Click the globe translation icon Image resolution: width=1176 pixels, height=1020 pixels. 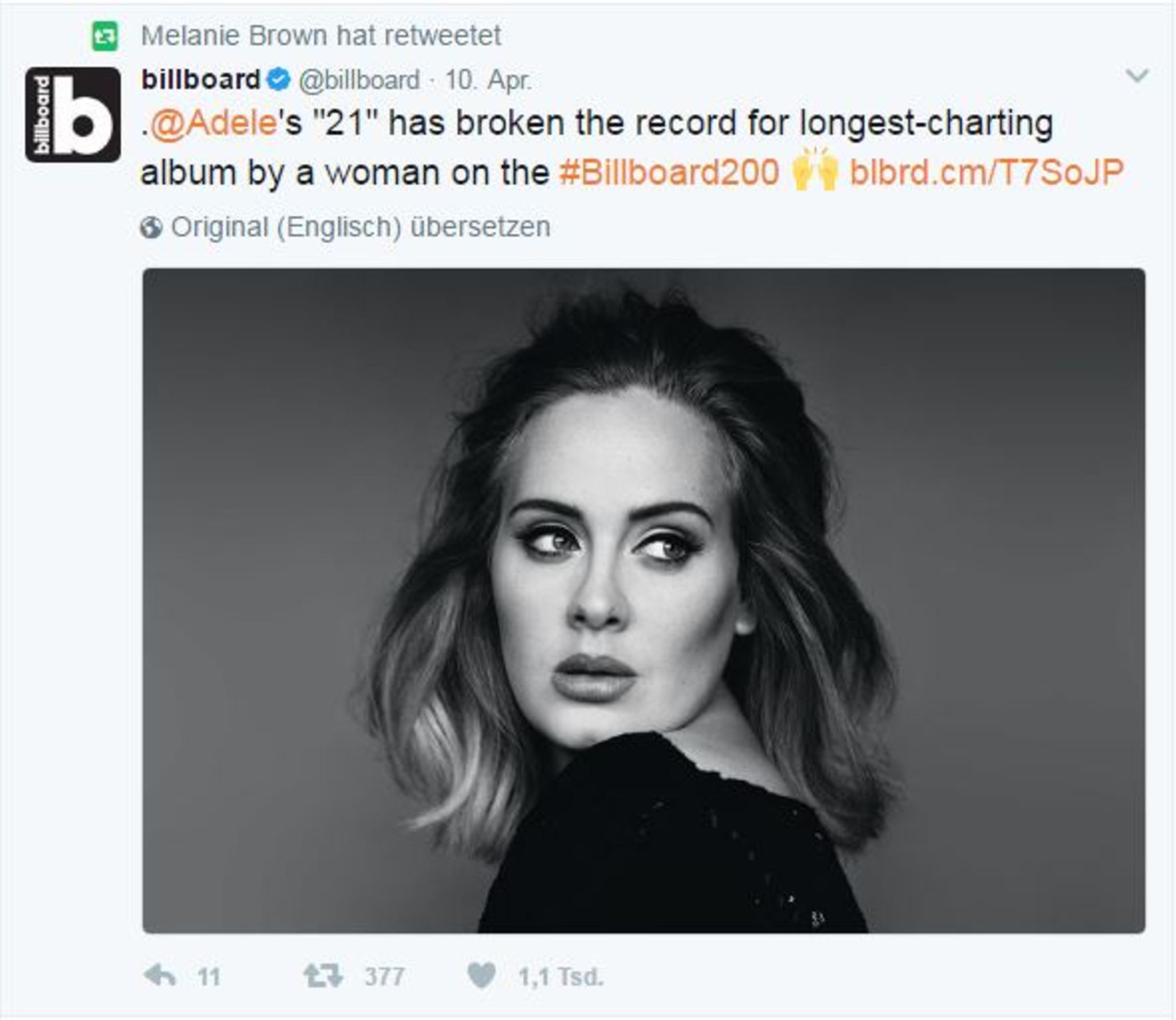[150, 228]
